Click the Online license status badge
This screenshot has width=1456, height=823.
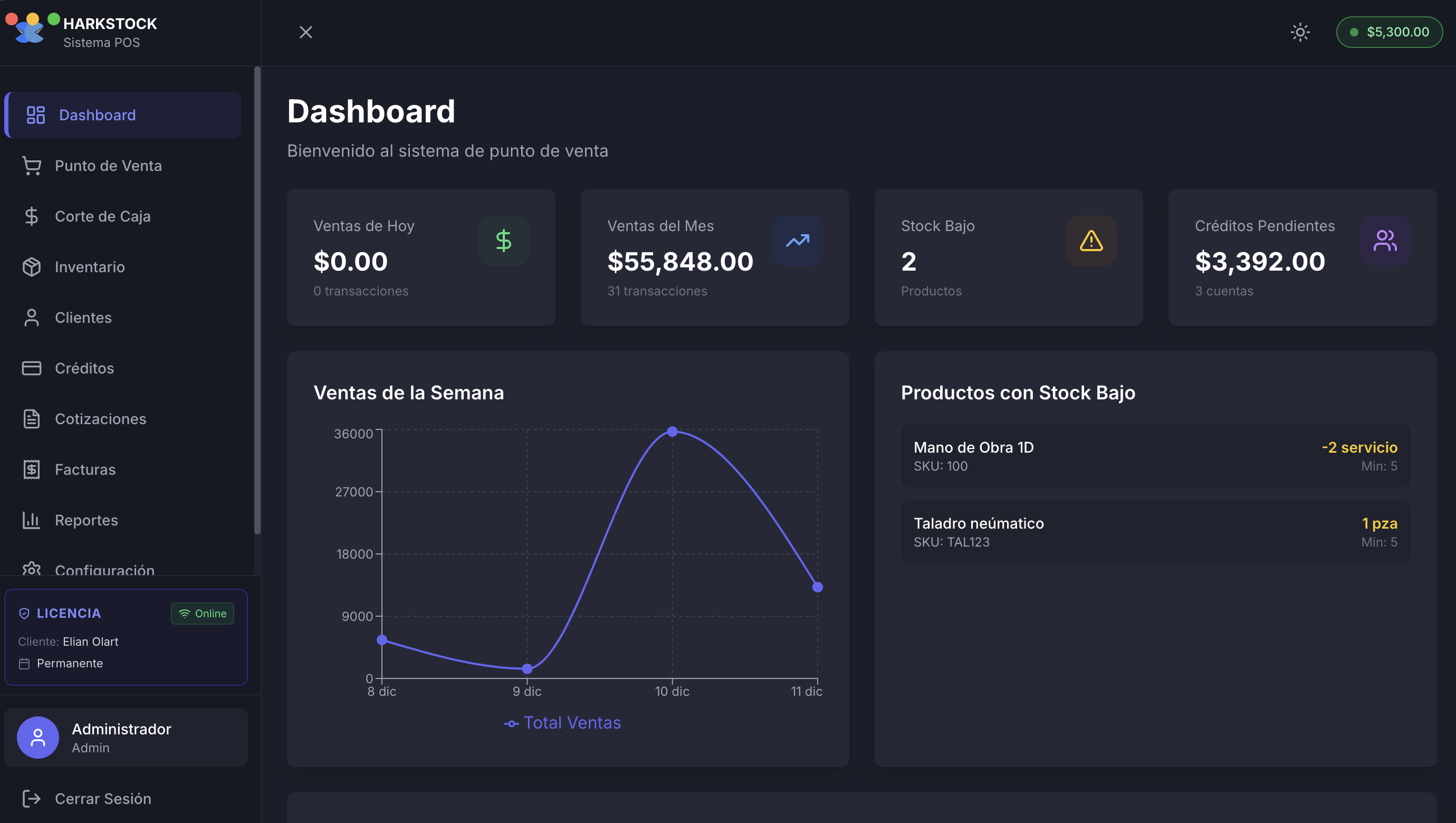tap(203, 613)
